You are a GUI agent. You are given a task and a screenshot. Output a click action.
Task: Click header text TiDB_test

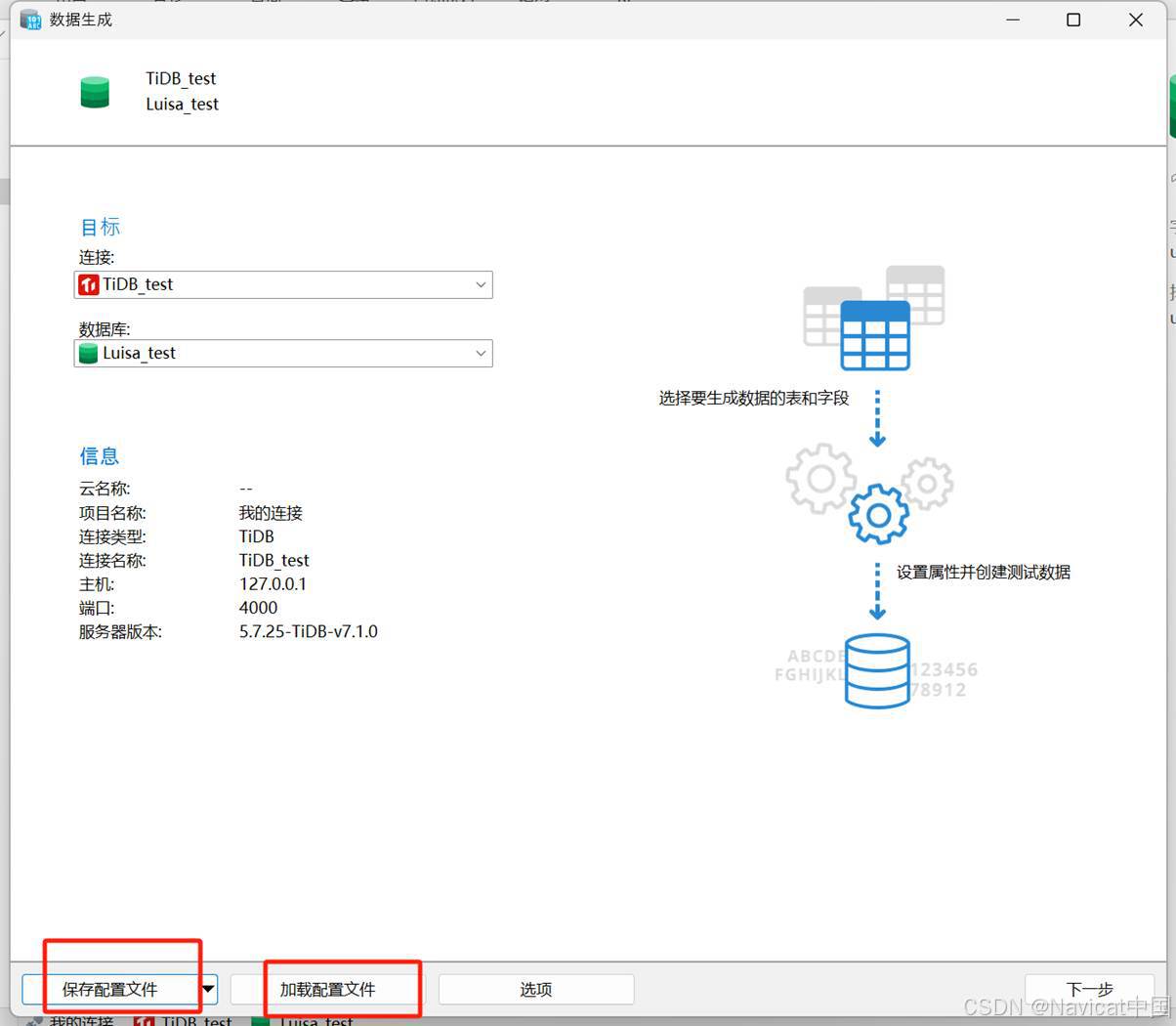pos(181,78)
